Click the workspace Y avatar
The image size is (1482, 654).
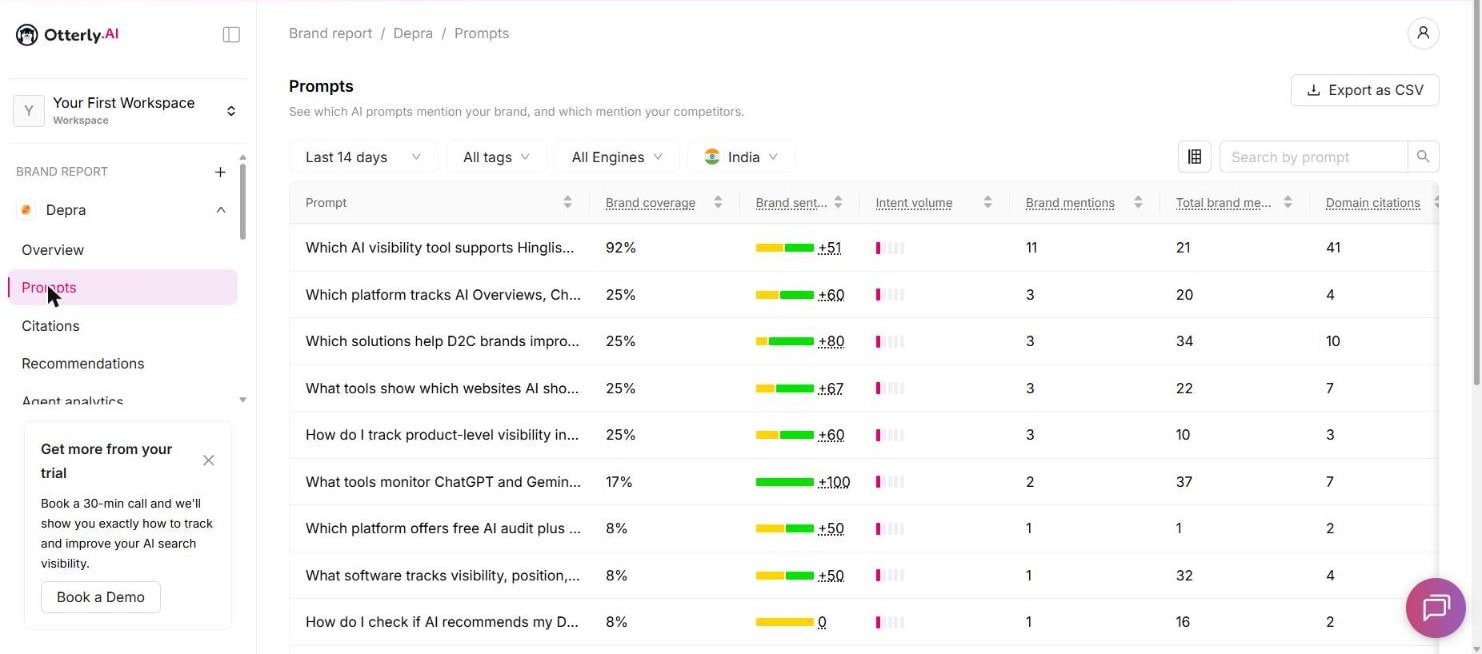(28, 111)
